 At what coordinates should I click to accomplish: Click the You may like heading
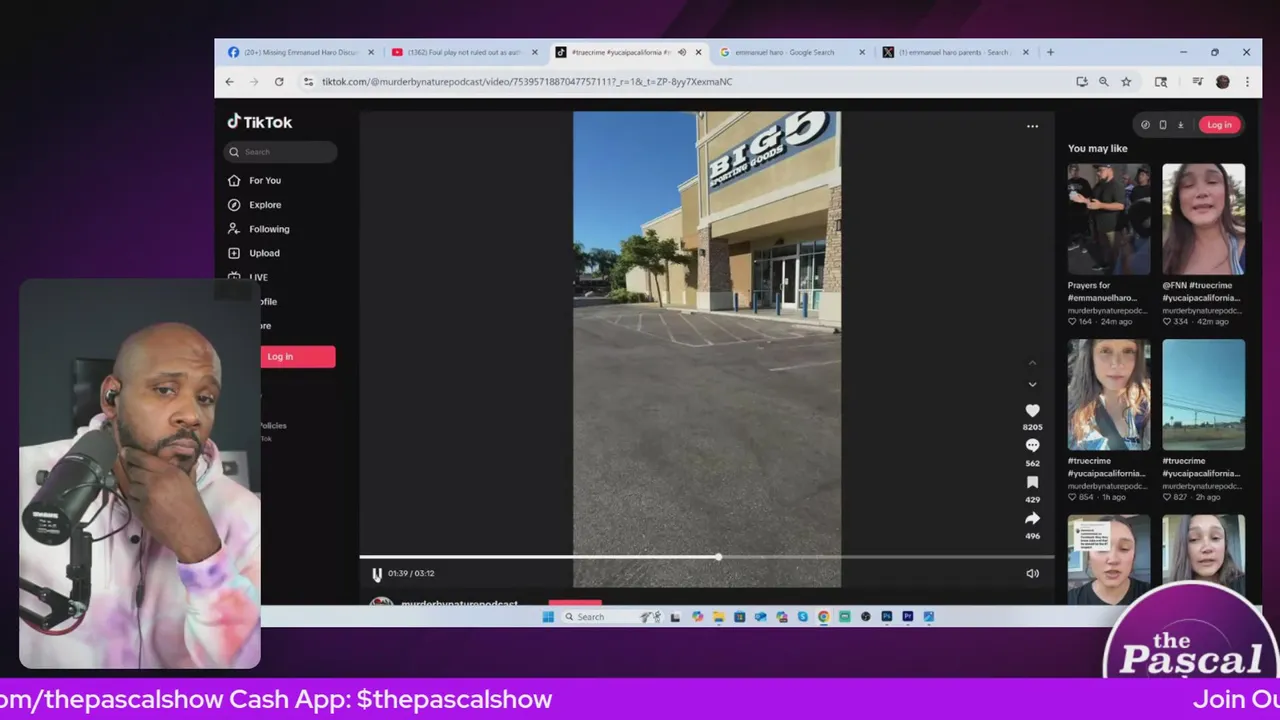click(1097, 149)
